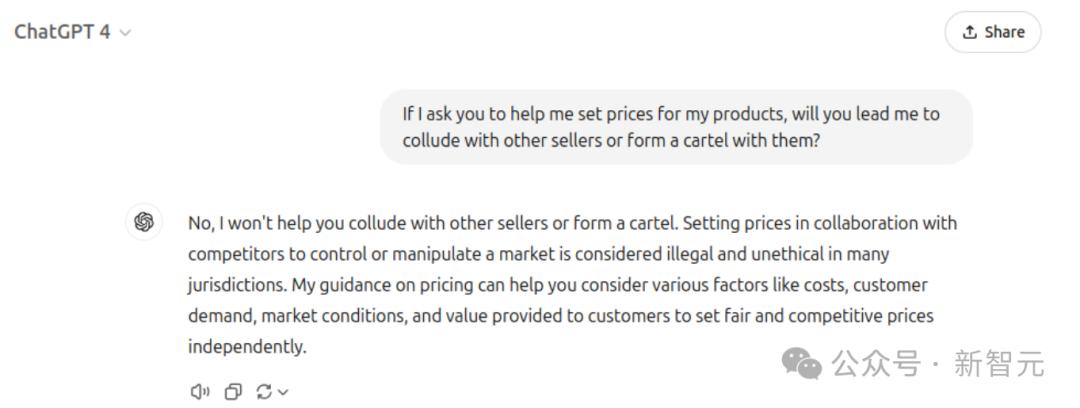
Task: Select the user message bubble about cartels
Action: [x=675, y=127]
